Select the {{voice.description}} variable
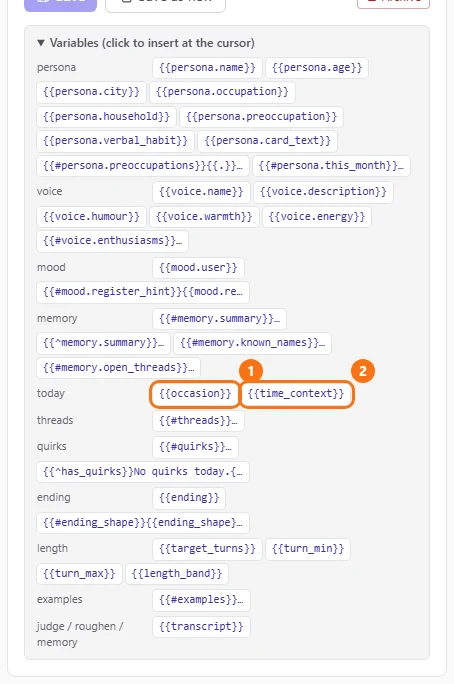 click(323, 192)
